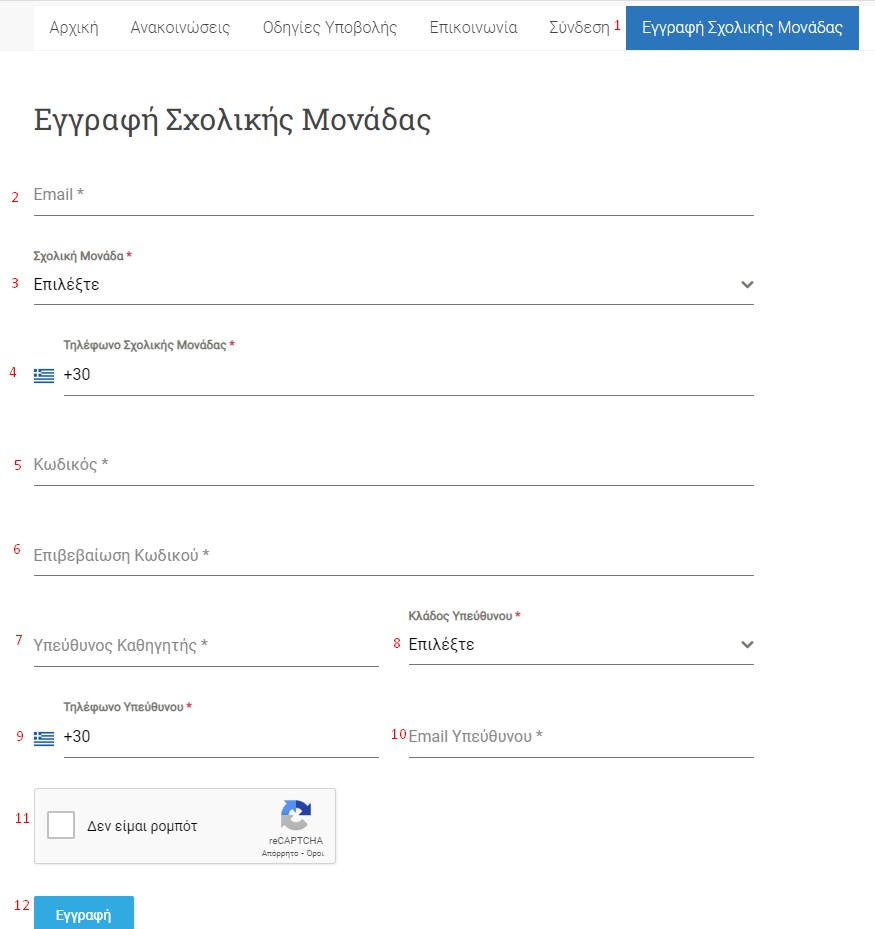
Task: Open the reCAPTCHA Όροι link
Action: coord(313,854)
